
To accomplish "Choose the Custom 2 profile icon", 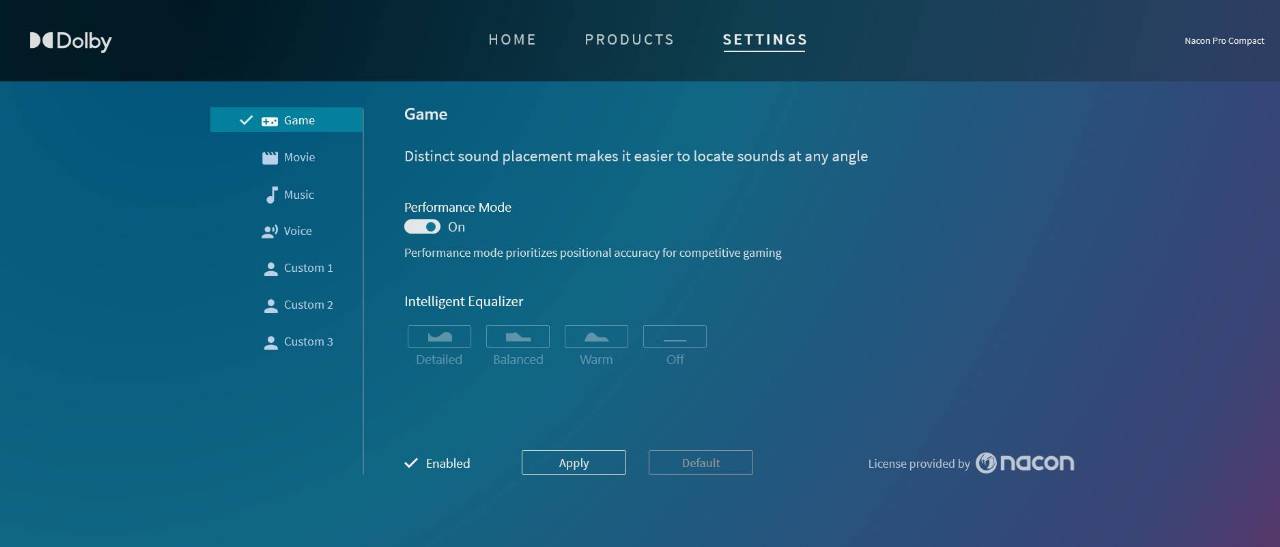I will point(270,306).
